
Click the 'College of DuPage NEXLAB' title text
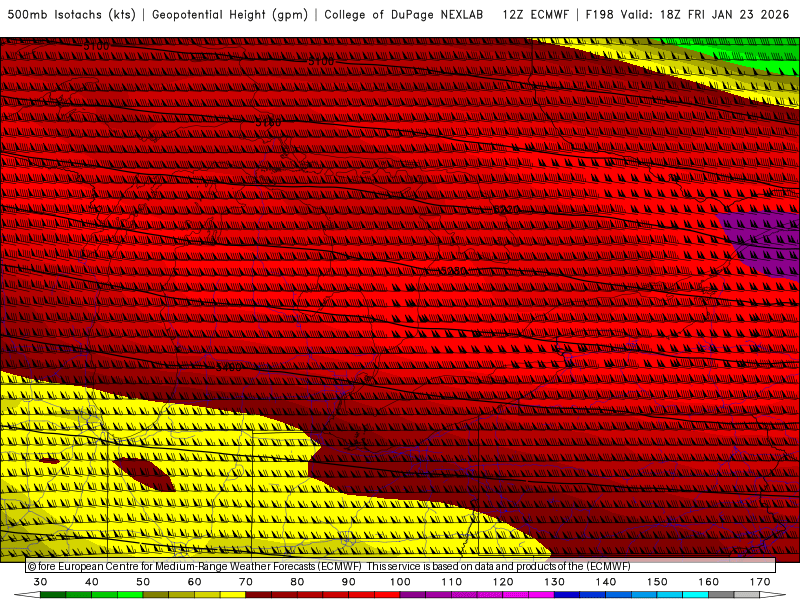click(404, 15)
